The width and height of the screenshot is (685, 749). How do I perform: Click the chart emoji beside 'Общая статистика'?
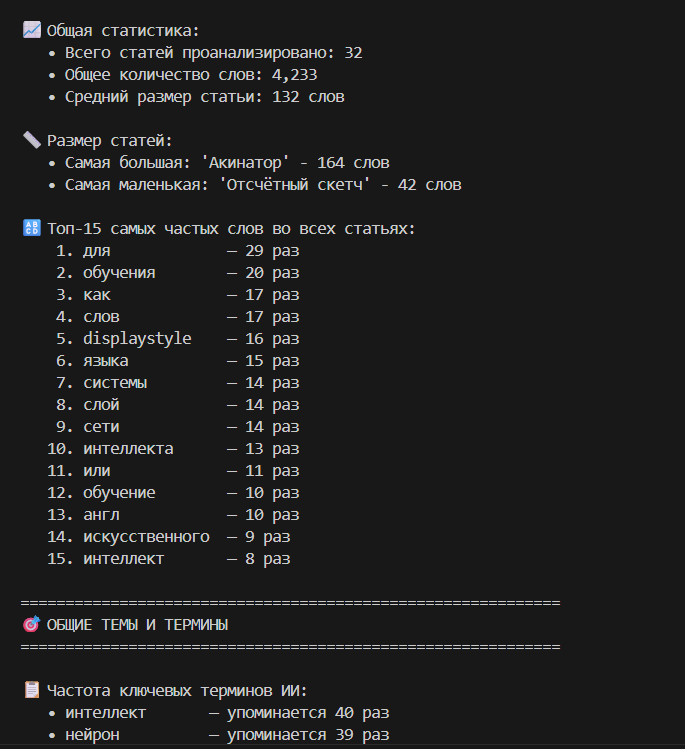31,31
